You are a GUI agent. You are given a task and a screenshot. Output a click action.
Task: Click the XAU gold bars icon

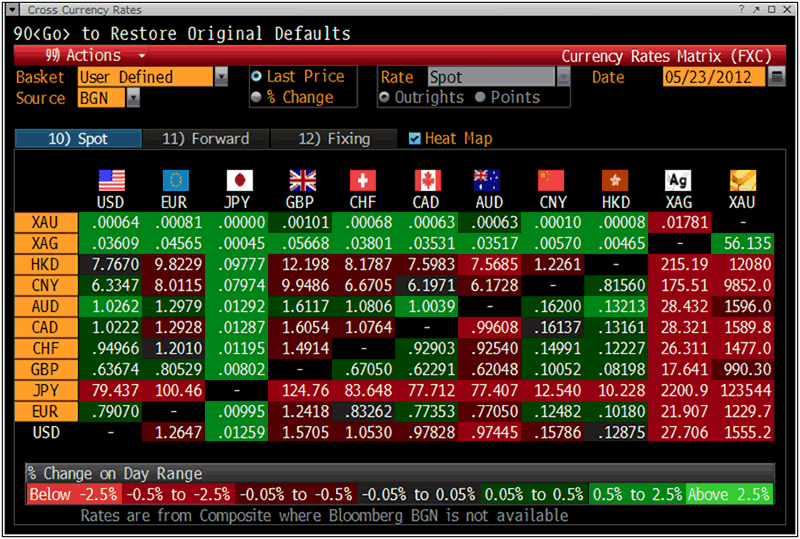click(743, 181)
